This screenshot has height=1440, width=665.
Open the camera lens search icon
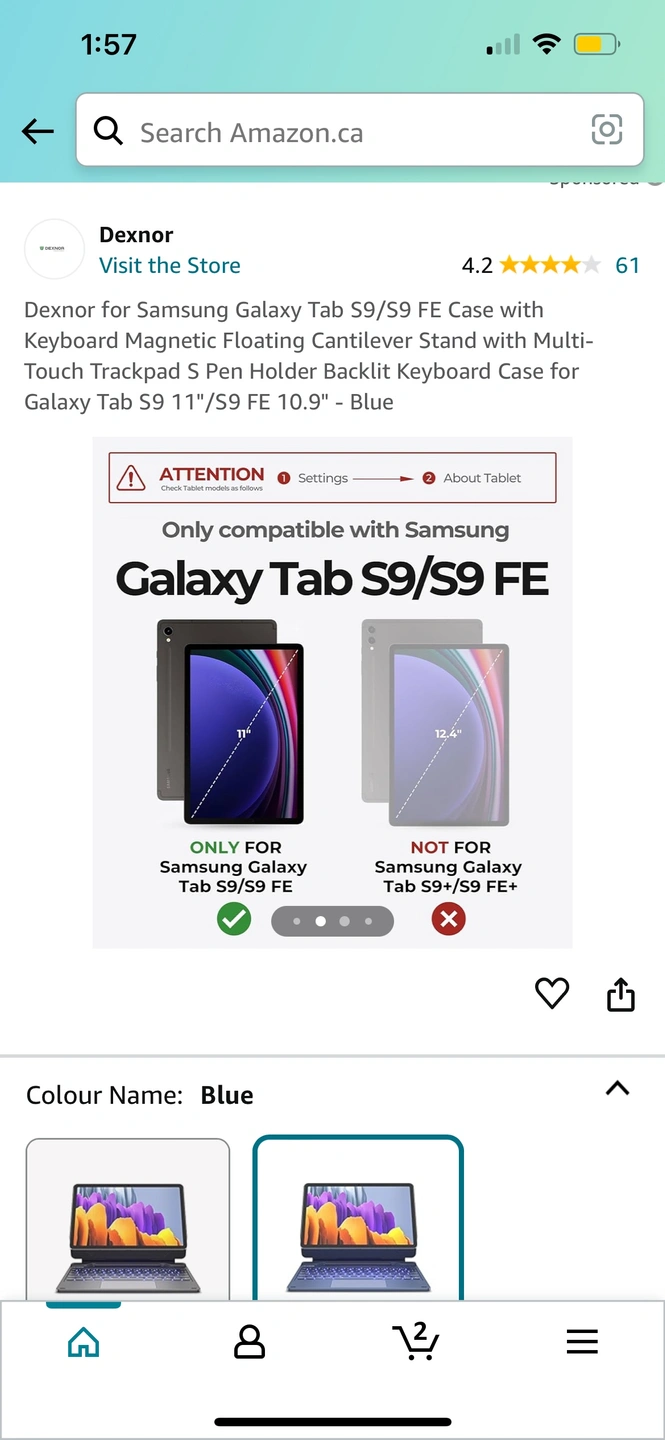(x=607, y=130)
